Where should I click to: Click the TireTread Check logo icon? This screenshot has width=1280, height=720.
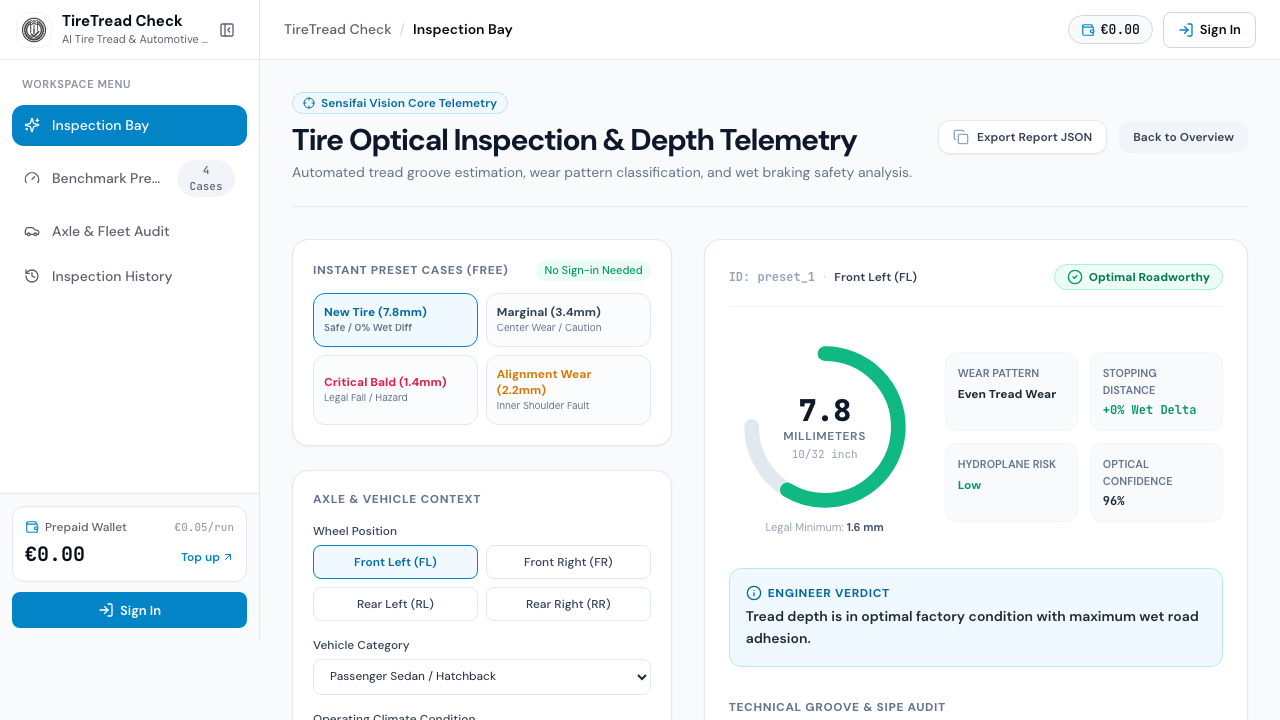[34, 30]
